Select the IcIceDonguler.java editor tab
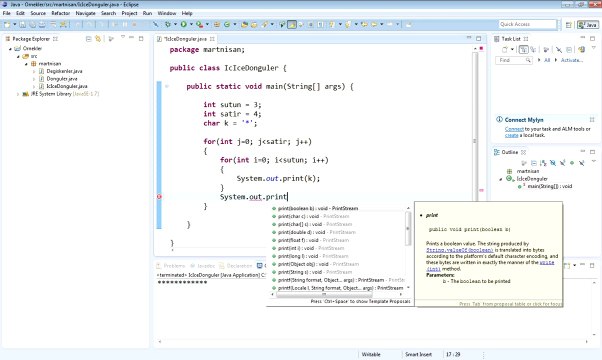The image size is (602, 360). pyautogui.click(x=186, y=39)
